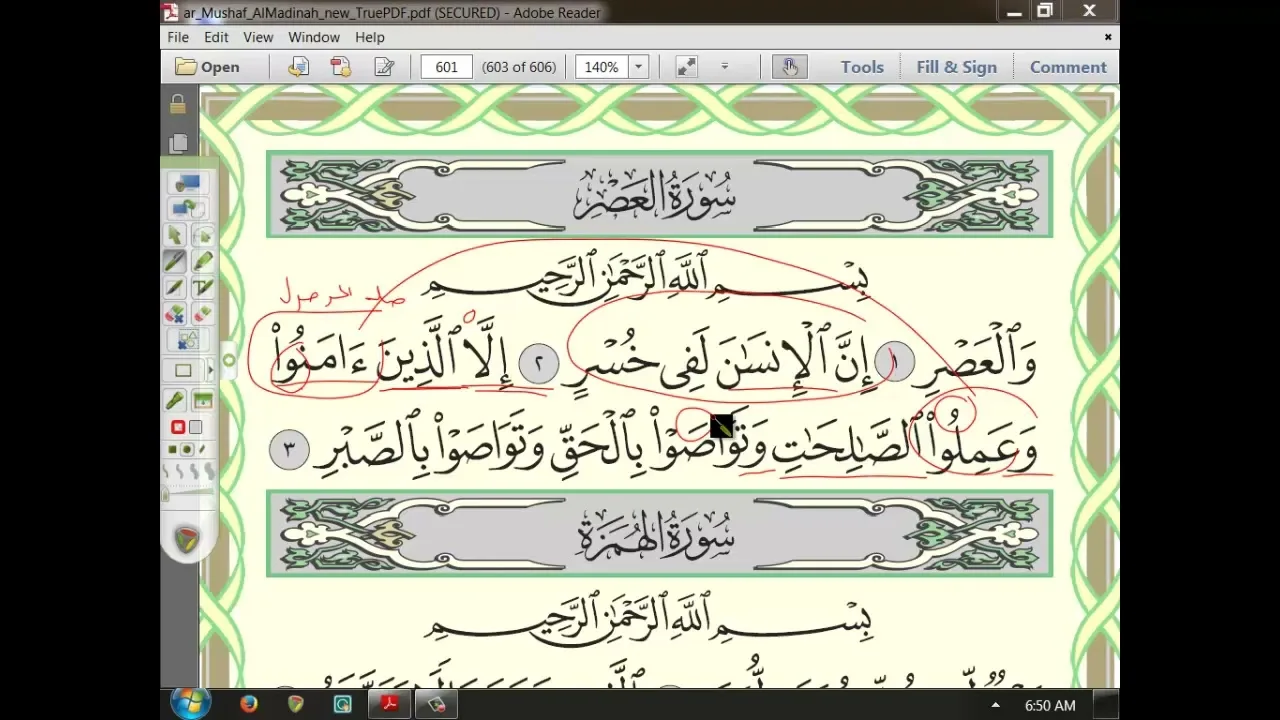Click the whiteboard icon in pen toolbar
The height and width of the screenshot is (720, 1280).
pos(202,401)
